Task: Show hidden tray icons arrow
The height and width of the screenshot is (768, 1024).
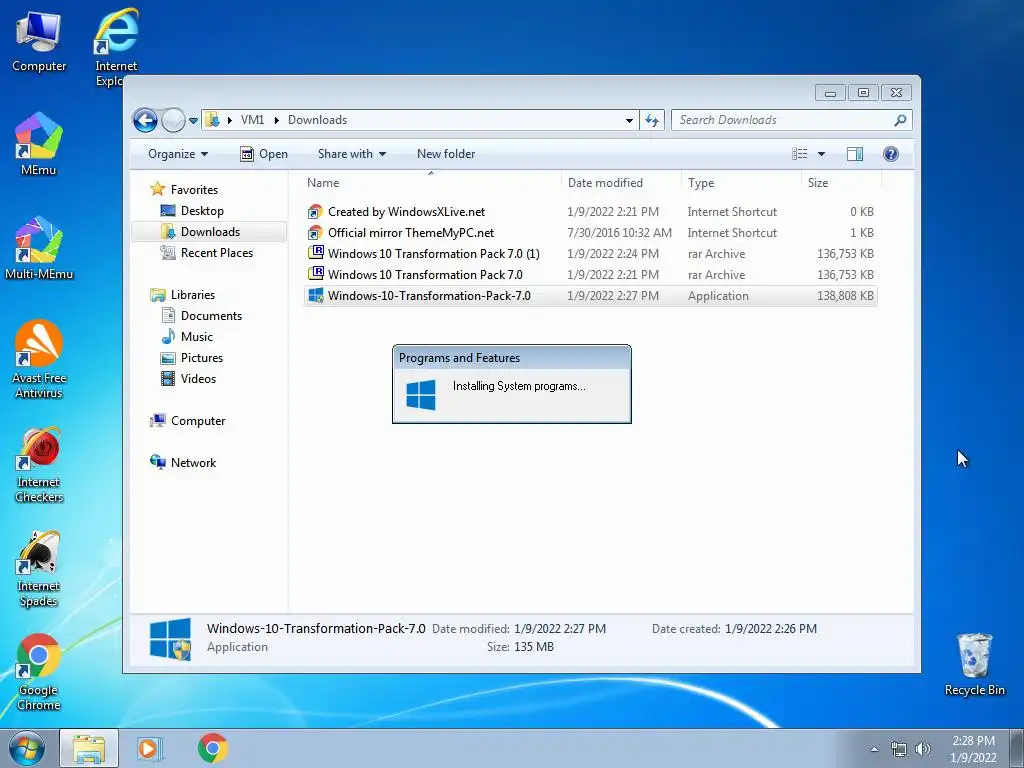Action: tap(874, 749)
